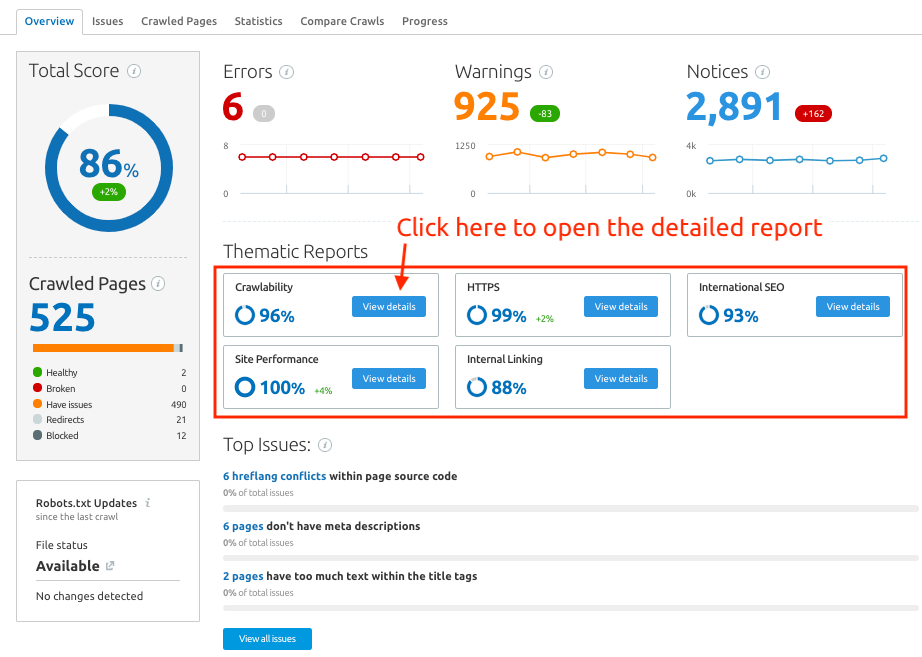922x657 pixels.
Task: Open Site Performance View details
Action: click(x=389, y=379)
